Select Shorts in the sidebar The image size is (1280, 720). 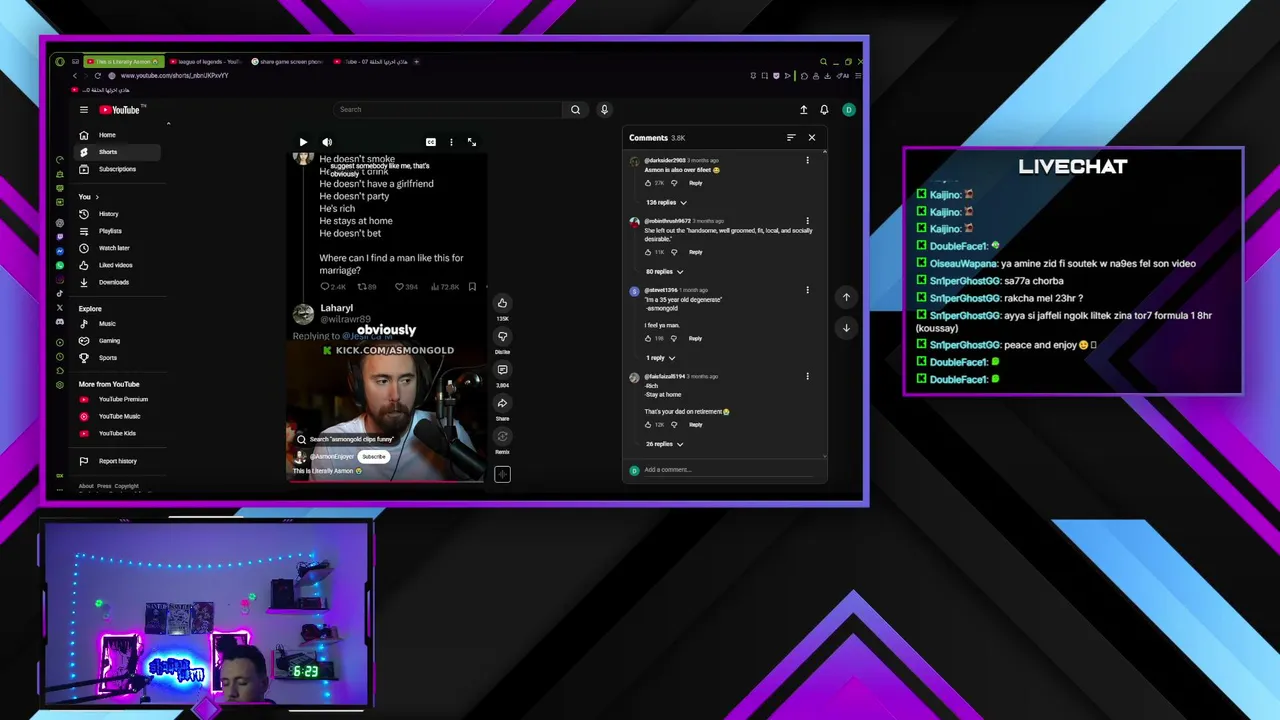coord(118,152)
